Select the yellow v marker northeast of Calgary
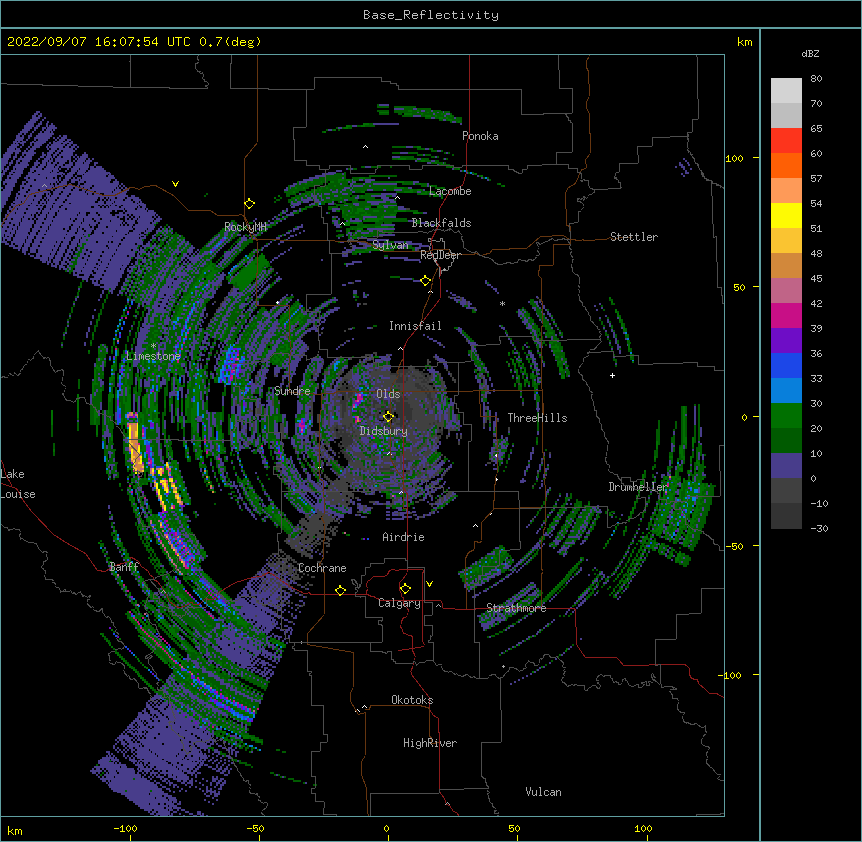The image size is (862, 842). pos(429,584)
